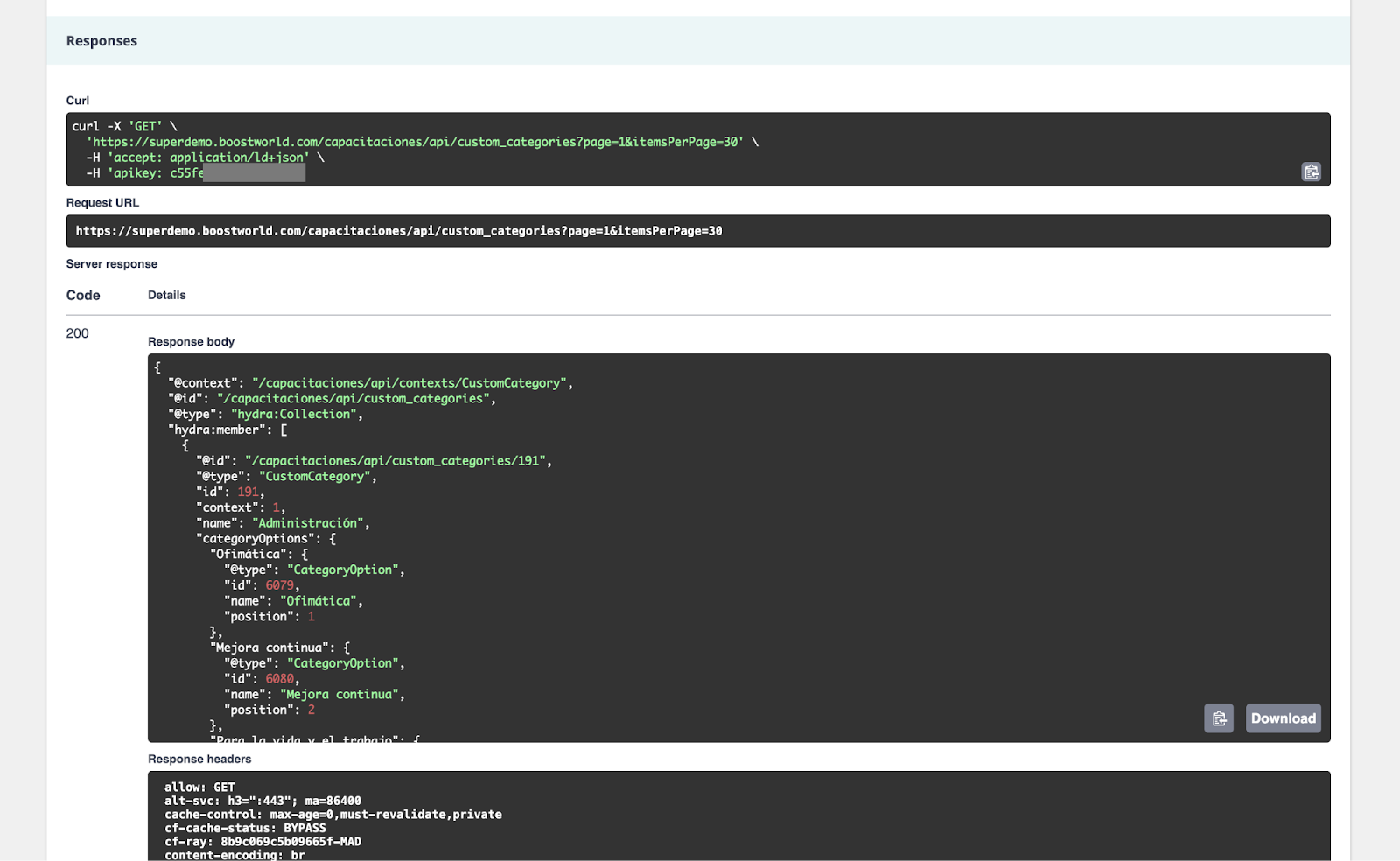
Task: Click the cache-control response header line
Action: [332, 815]
